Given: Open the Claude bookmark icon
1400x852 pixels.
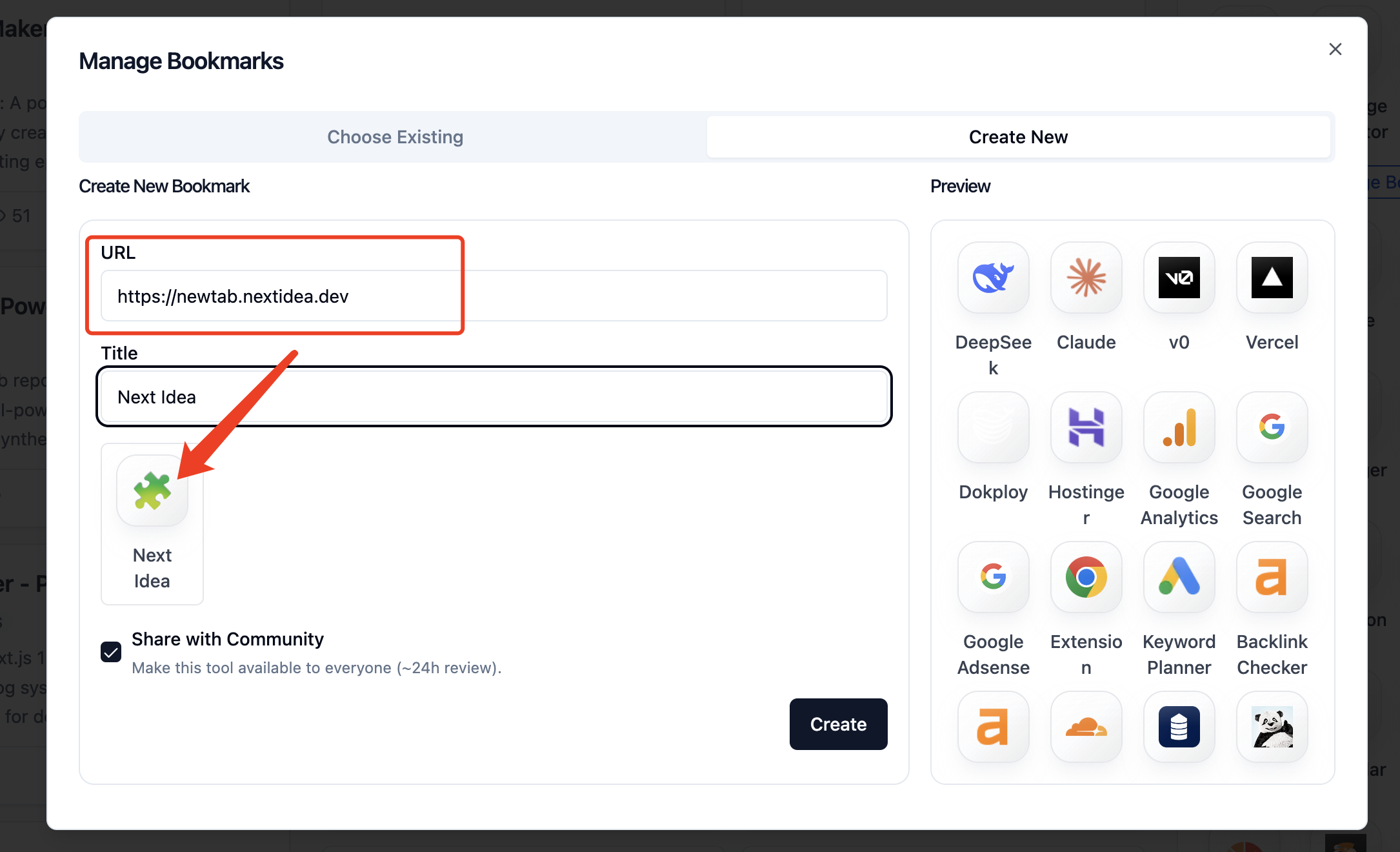Looking at the screenshot, I should pos(1086,278).
